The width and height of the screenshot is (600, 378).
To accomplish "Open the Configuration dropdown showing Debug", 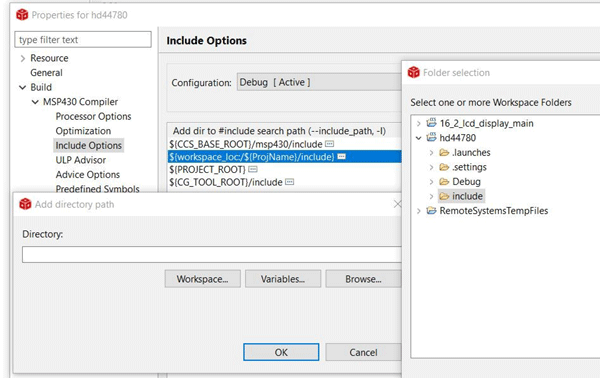I will coord(319,82).
